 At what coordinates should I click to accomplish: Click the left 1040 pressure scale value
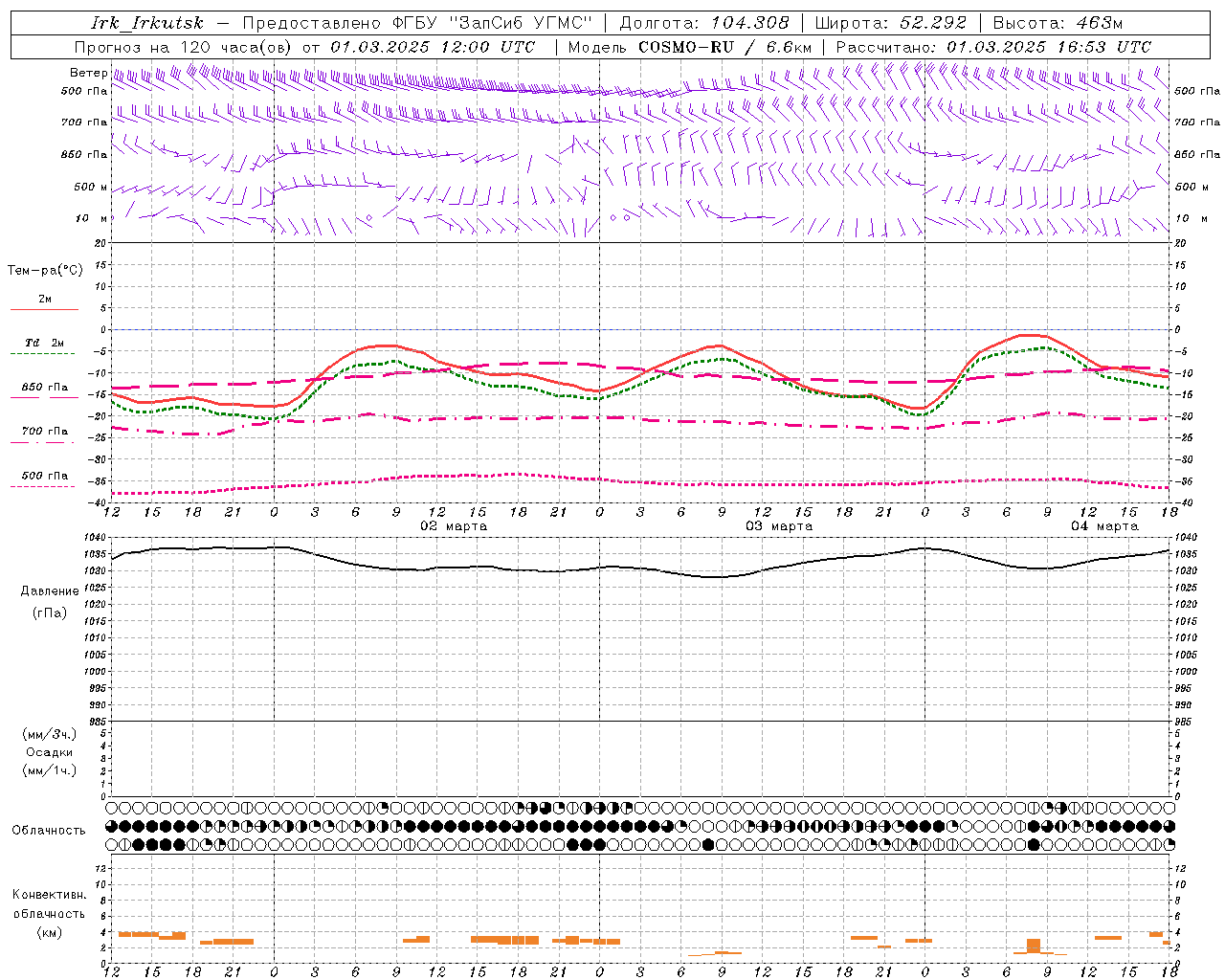click(95, 538)
